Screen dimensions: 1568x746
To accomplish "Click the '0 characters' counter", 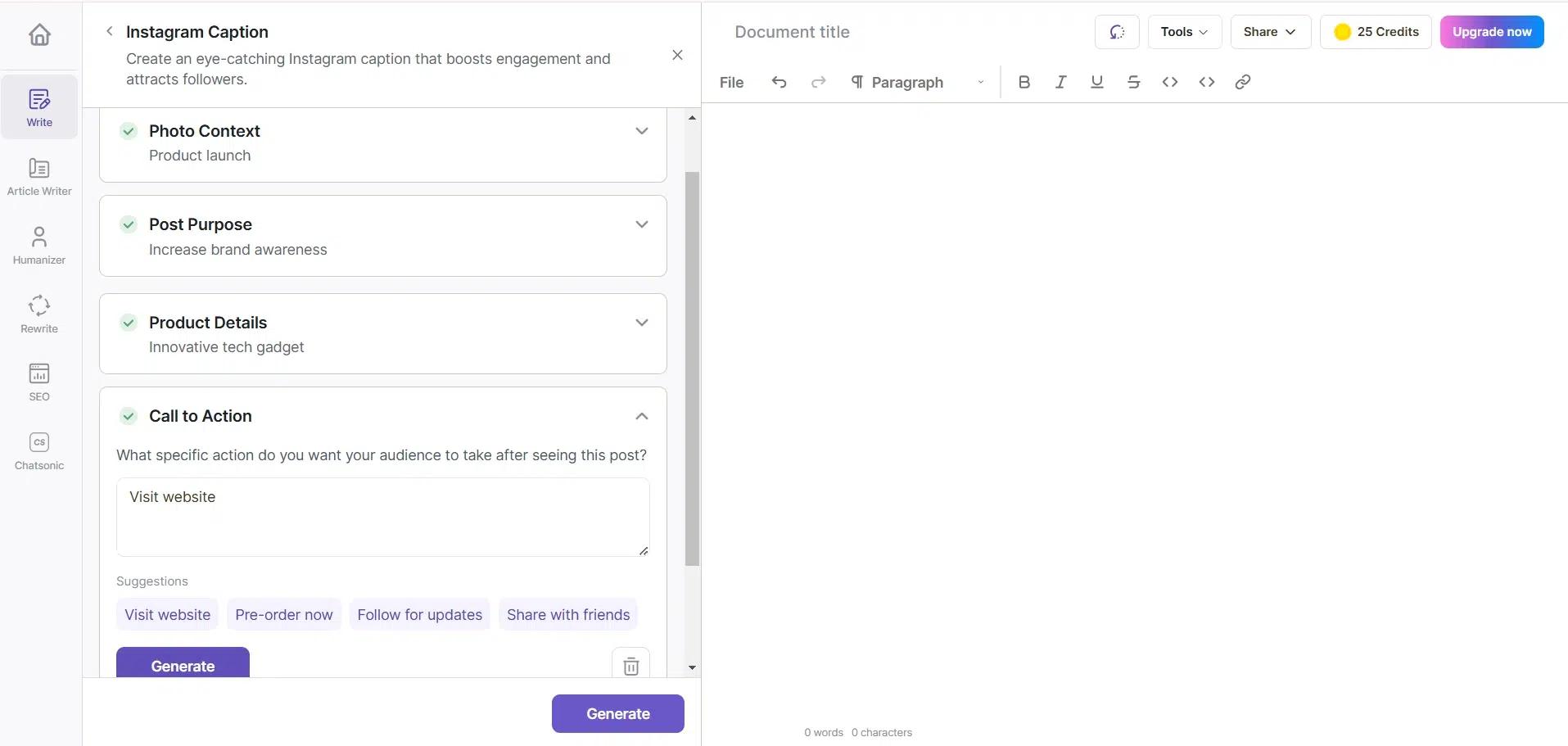I will [881, 733].
